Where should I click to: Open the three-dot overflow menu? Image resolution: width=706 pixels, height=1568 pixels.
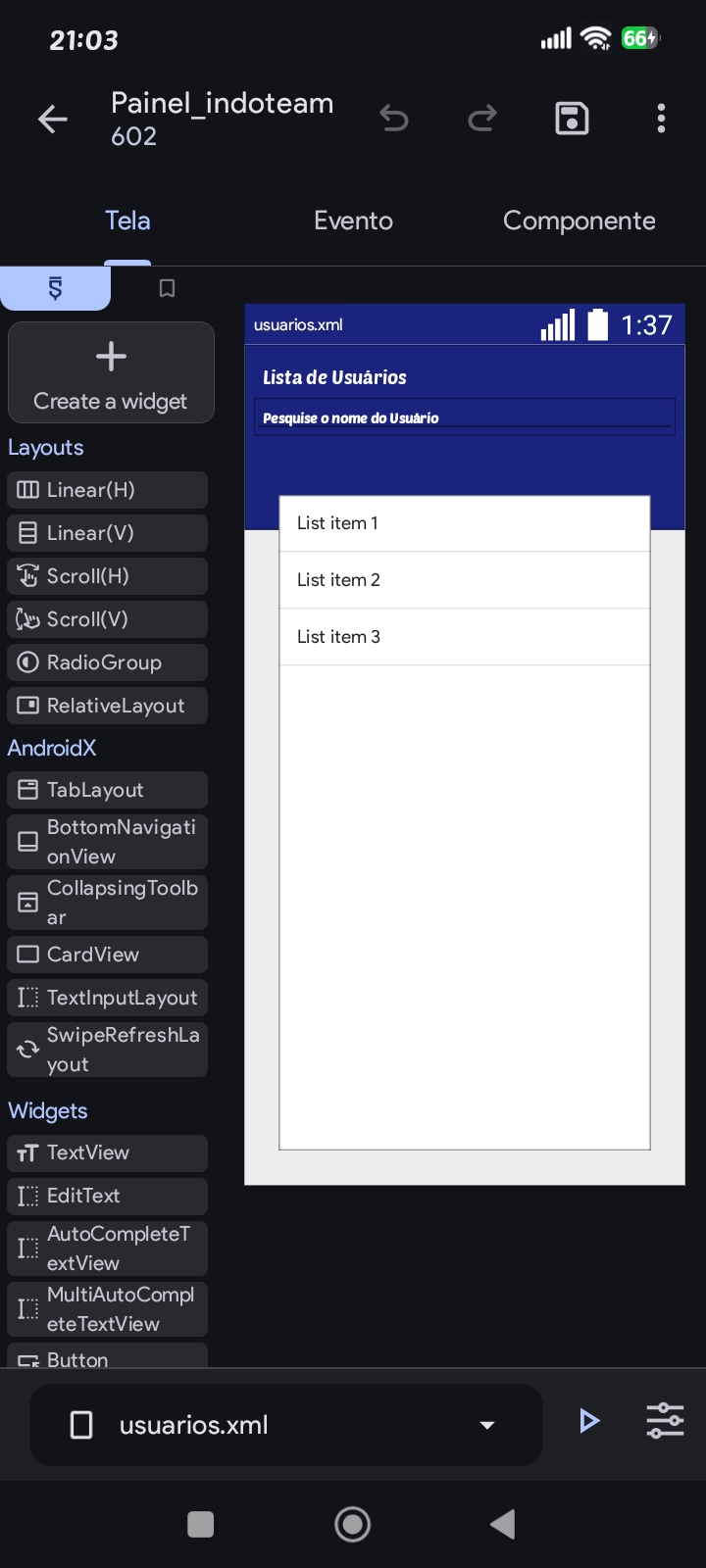tap(662, 119)
